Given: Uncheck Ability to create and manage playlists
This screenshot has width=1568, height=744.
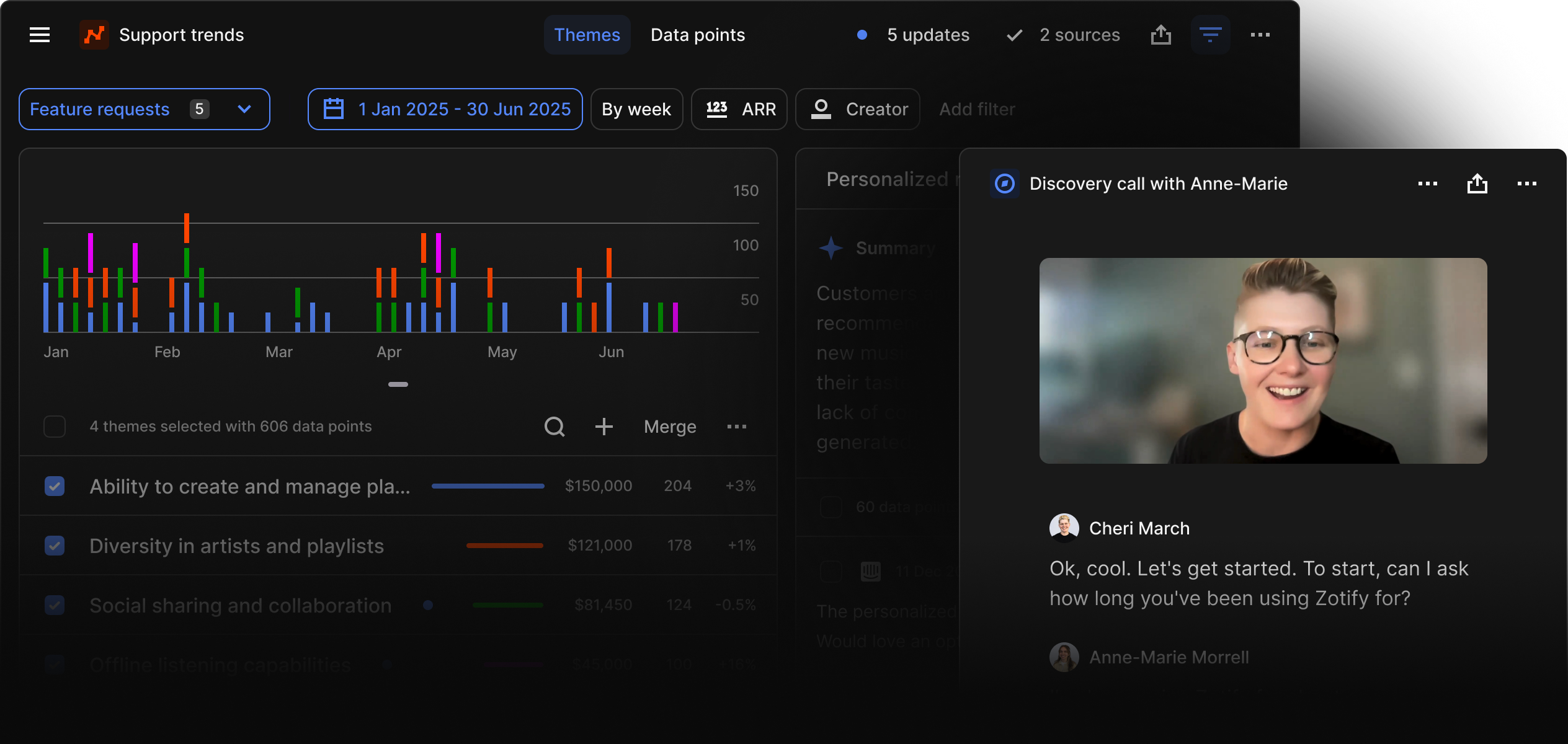Looking at the screenshot, I should [55, 486].
